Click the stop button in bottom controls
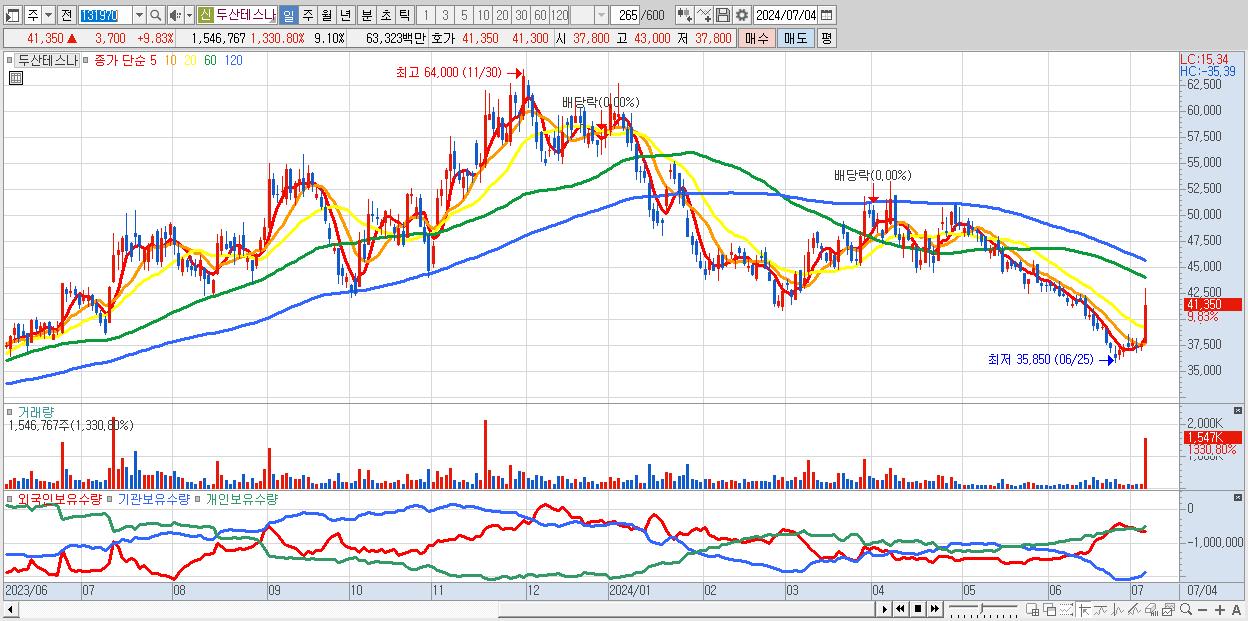Viewport: 1248px width, 621px height. tap(918, 609)
